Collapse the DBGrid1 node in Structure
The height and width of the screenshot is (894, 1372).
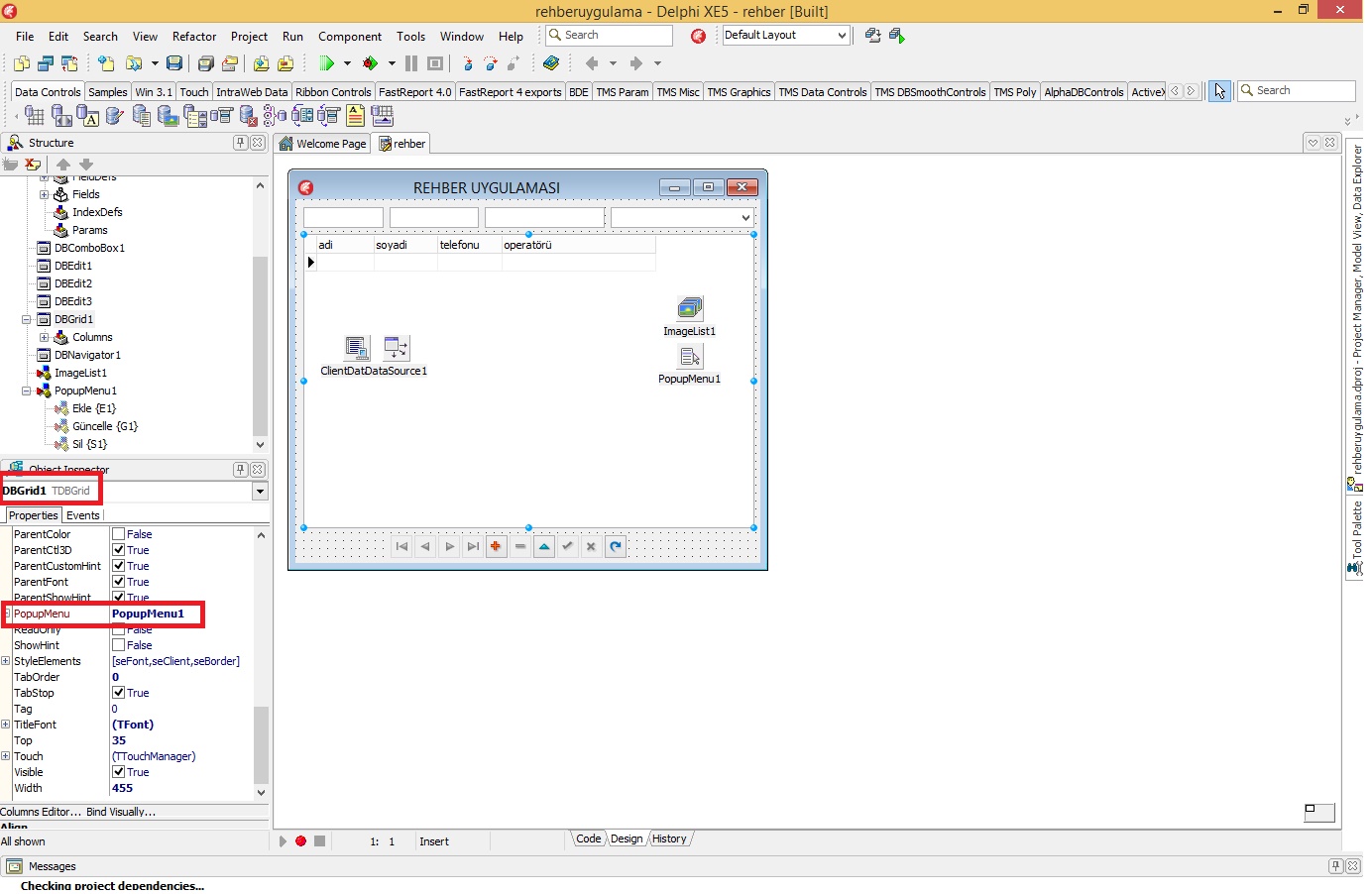(27, 319)
